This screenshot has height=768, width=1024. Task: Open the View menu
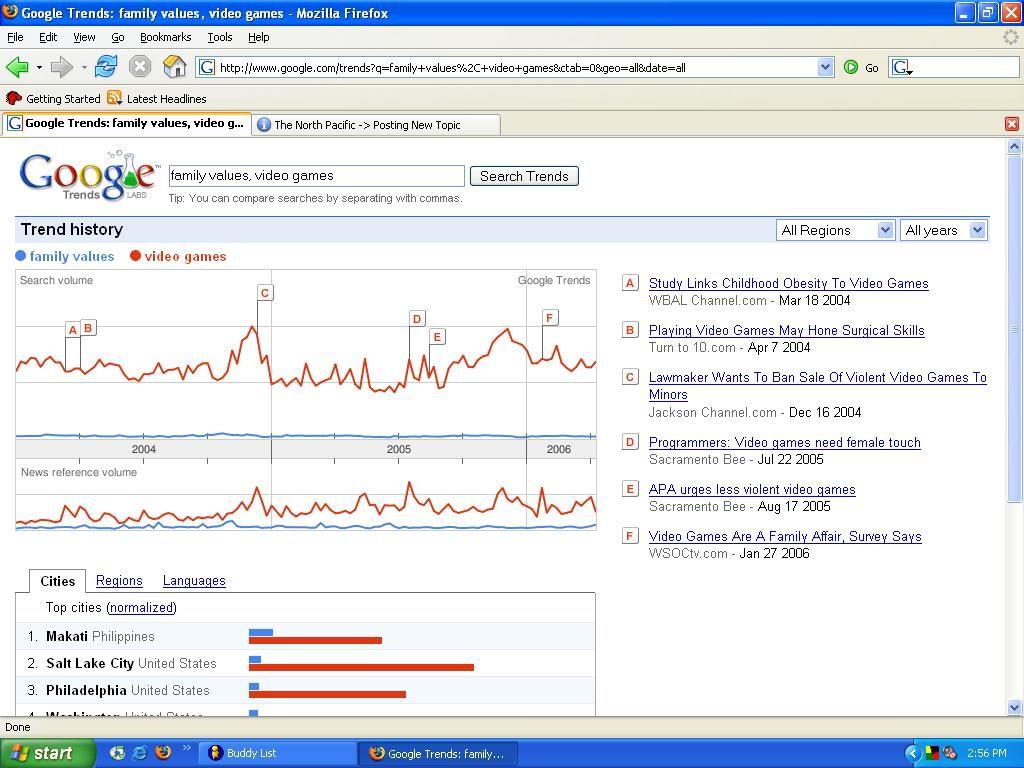pyautogui.click(x=84, y=37)
